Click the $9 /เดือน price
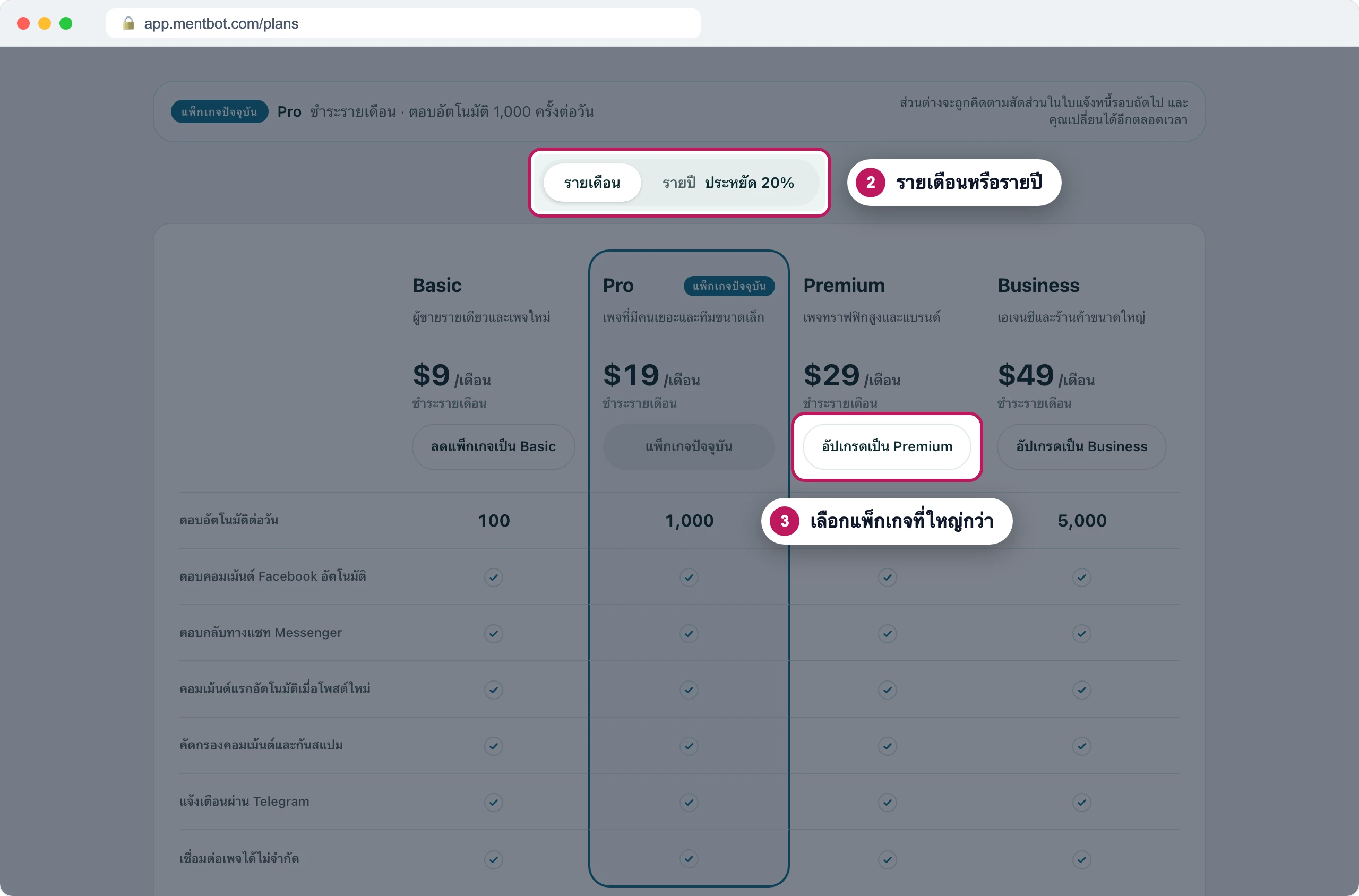 tap(451, 376)
